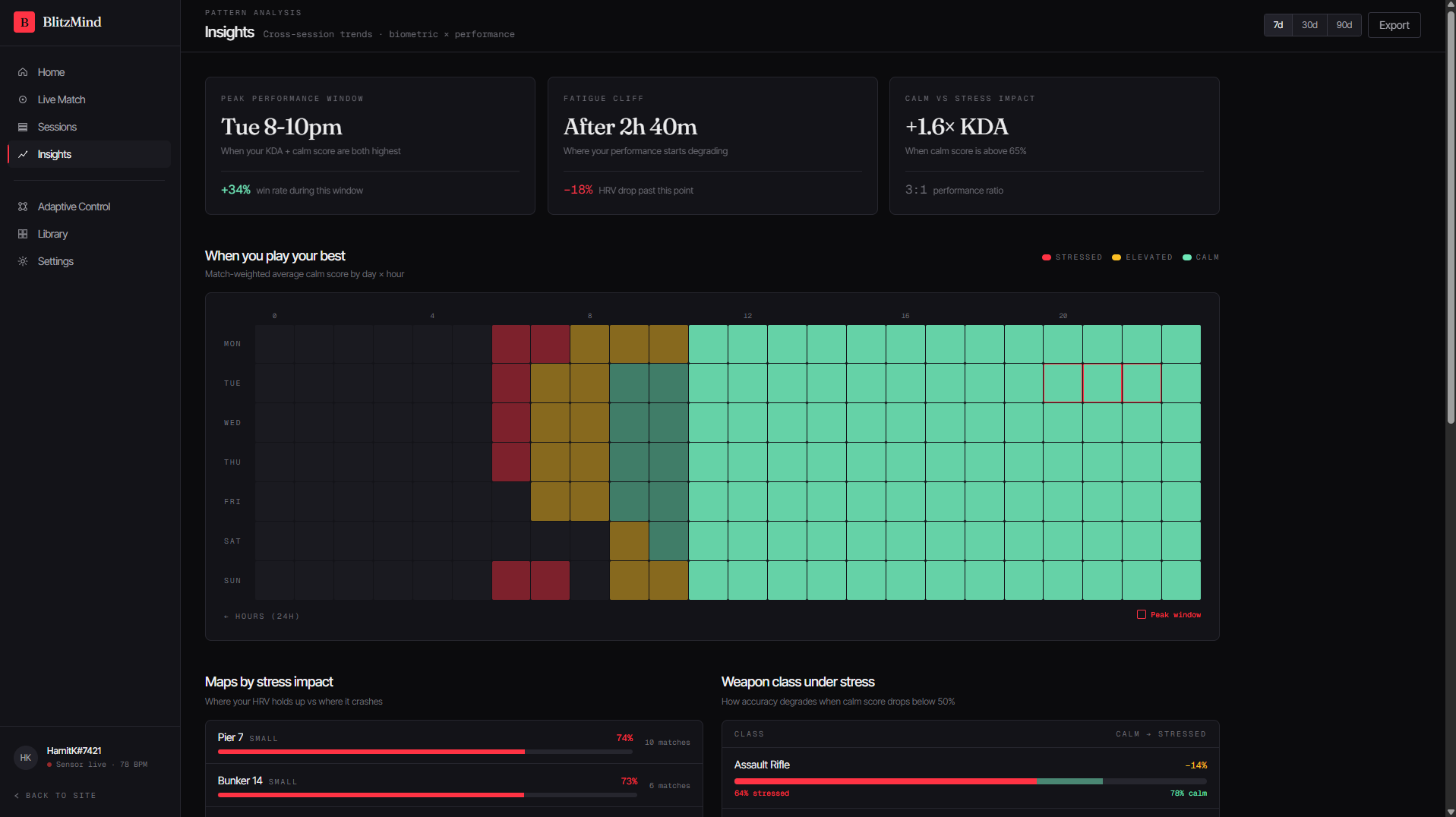Click the -18% HRV drop value
Image resolution: width=1456 pixels, height=817 pixels.
click(578, 190)
